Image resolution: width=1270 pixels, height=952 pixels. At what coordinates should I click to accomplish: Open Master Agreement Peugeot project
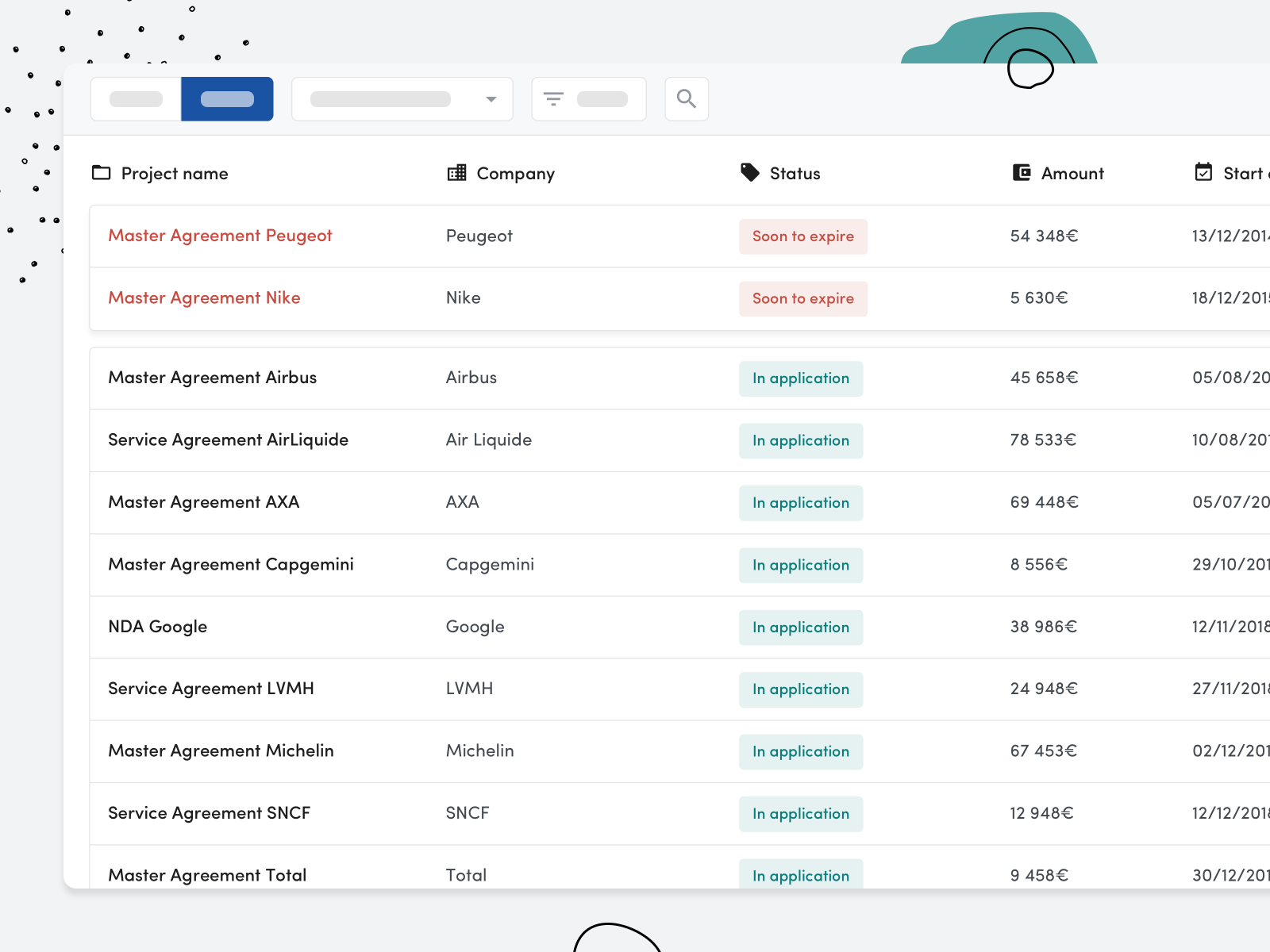(x=220, y=236)
